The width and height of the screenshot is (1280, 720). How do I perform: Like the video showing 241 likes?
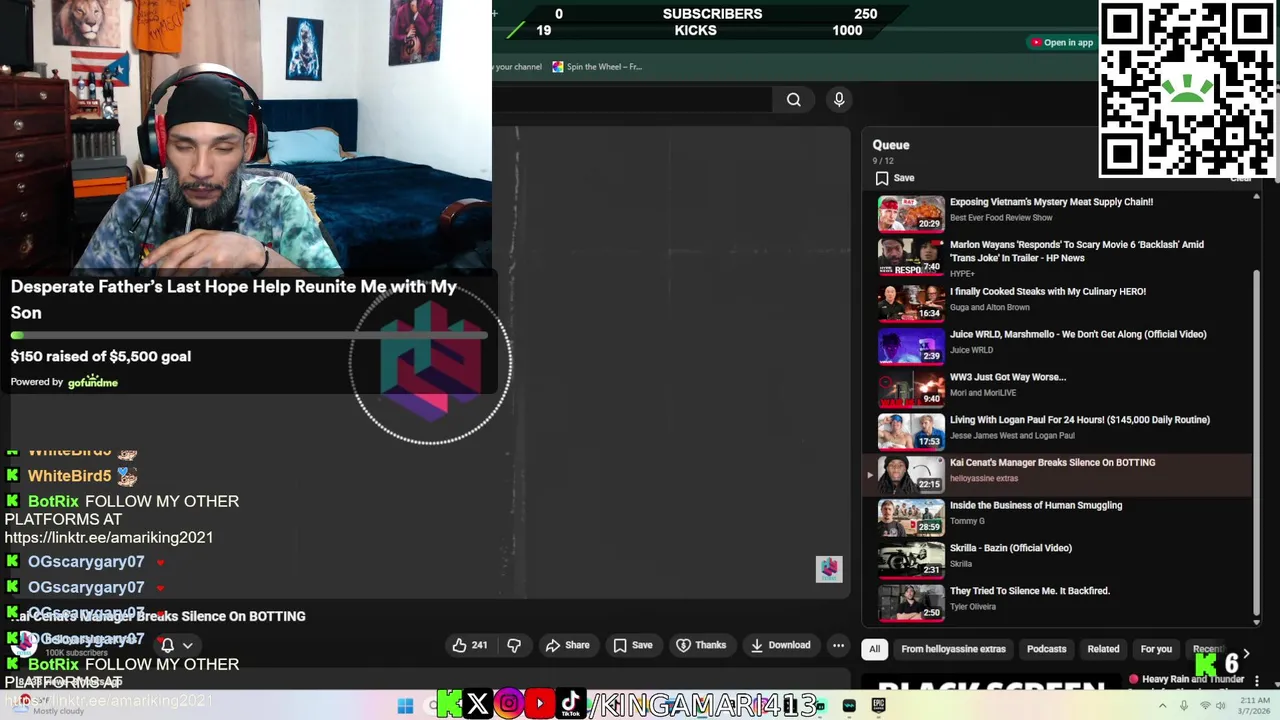coord(469,645)
